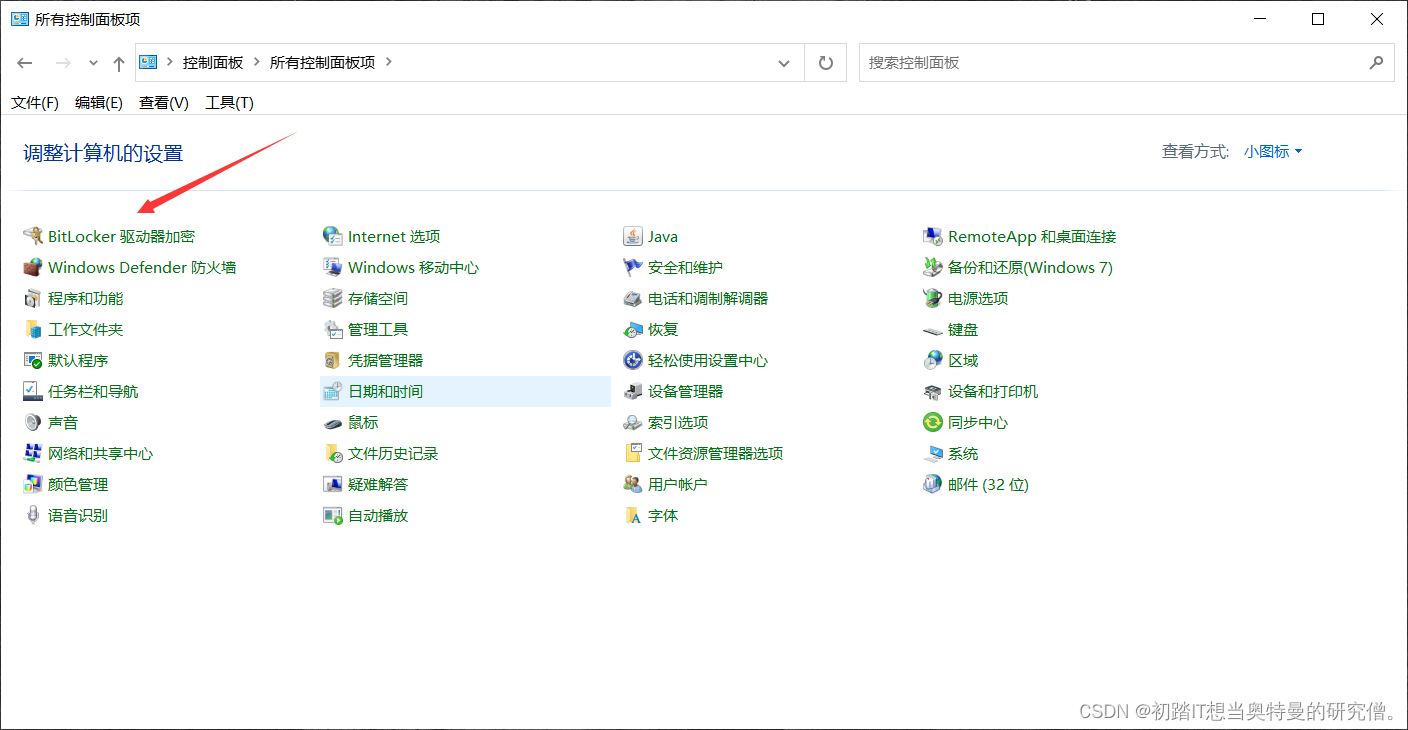Click the 轻松使用设置中心 icon
The width and height of the screenshot is (1408, 730).
(x=633, y=361)
